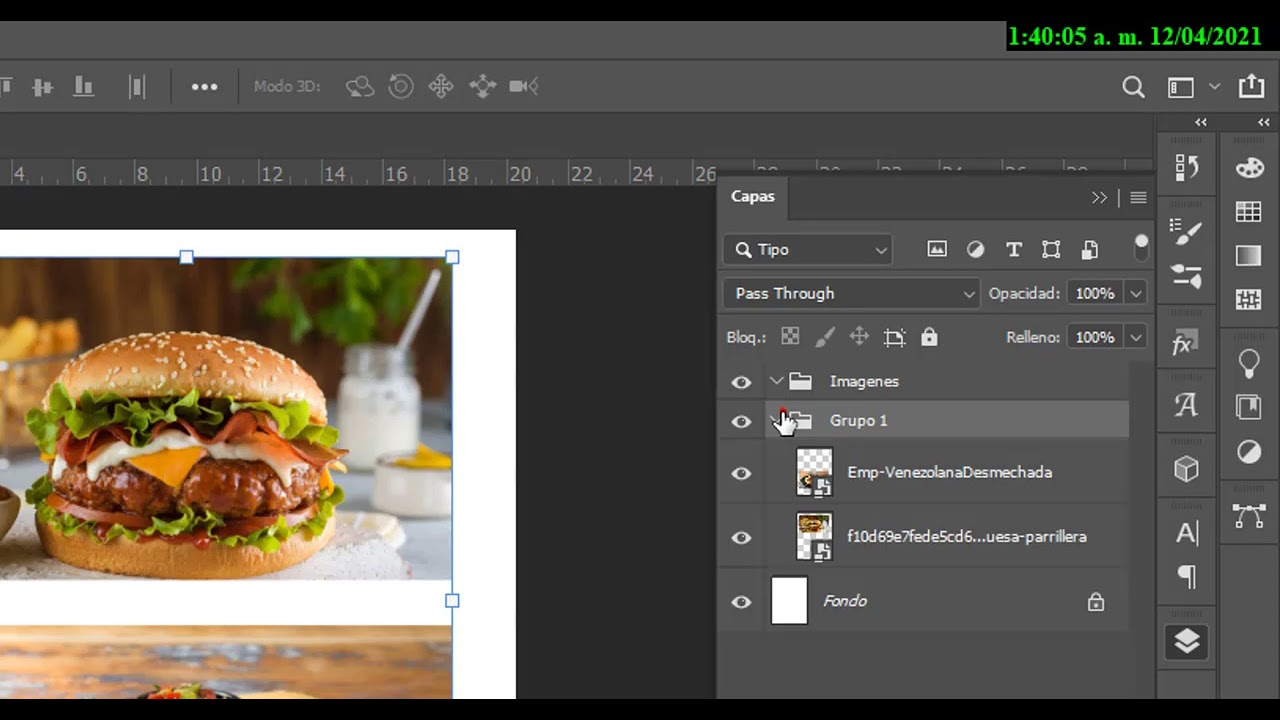The width and height of the screenshot is (1280, 720).
Task: Click align vertical centers icon in options bar
Action: tap(42, 87)
